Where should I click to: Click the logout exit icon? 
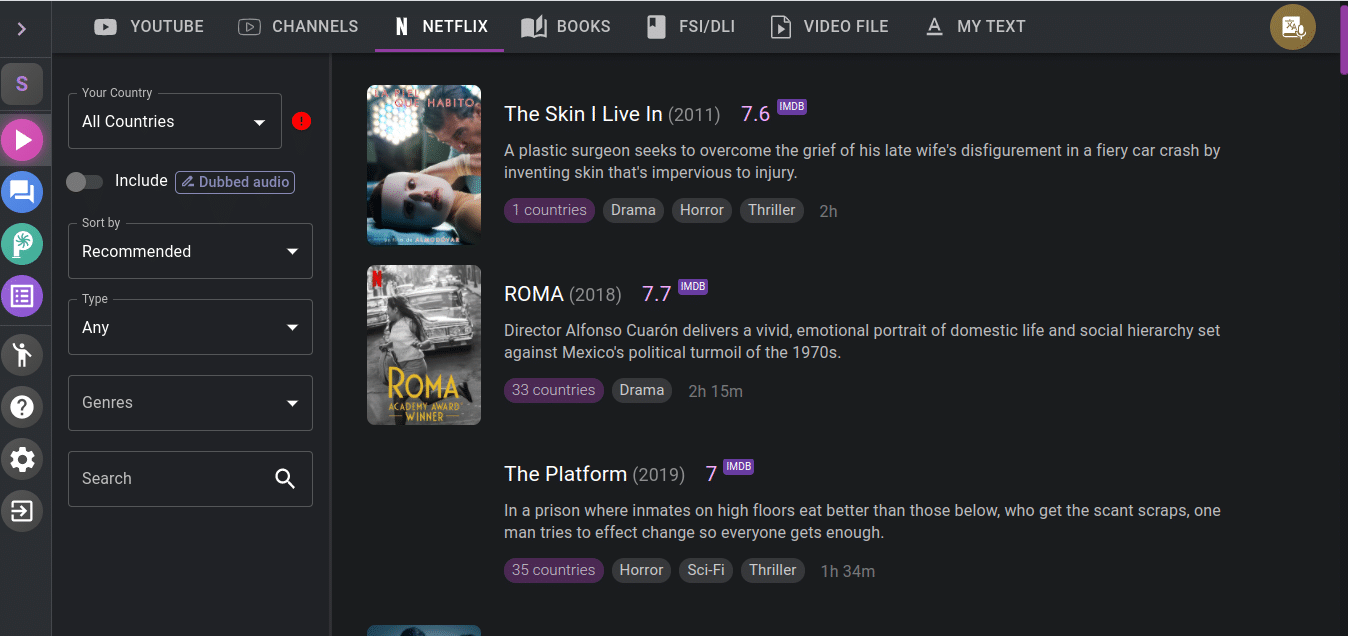click(x=22, y=511)
